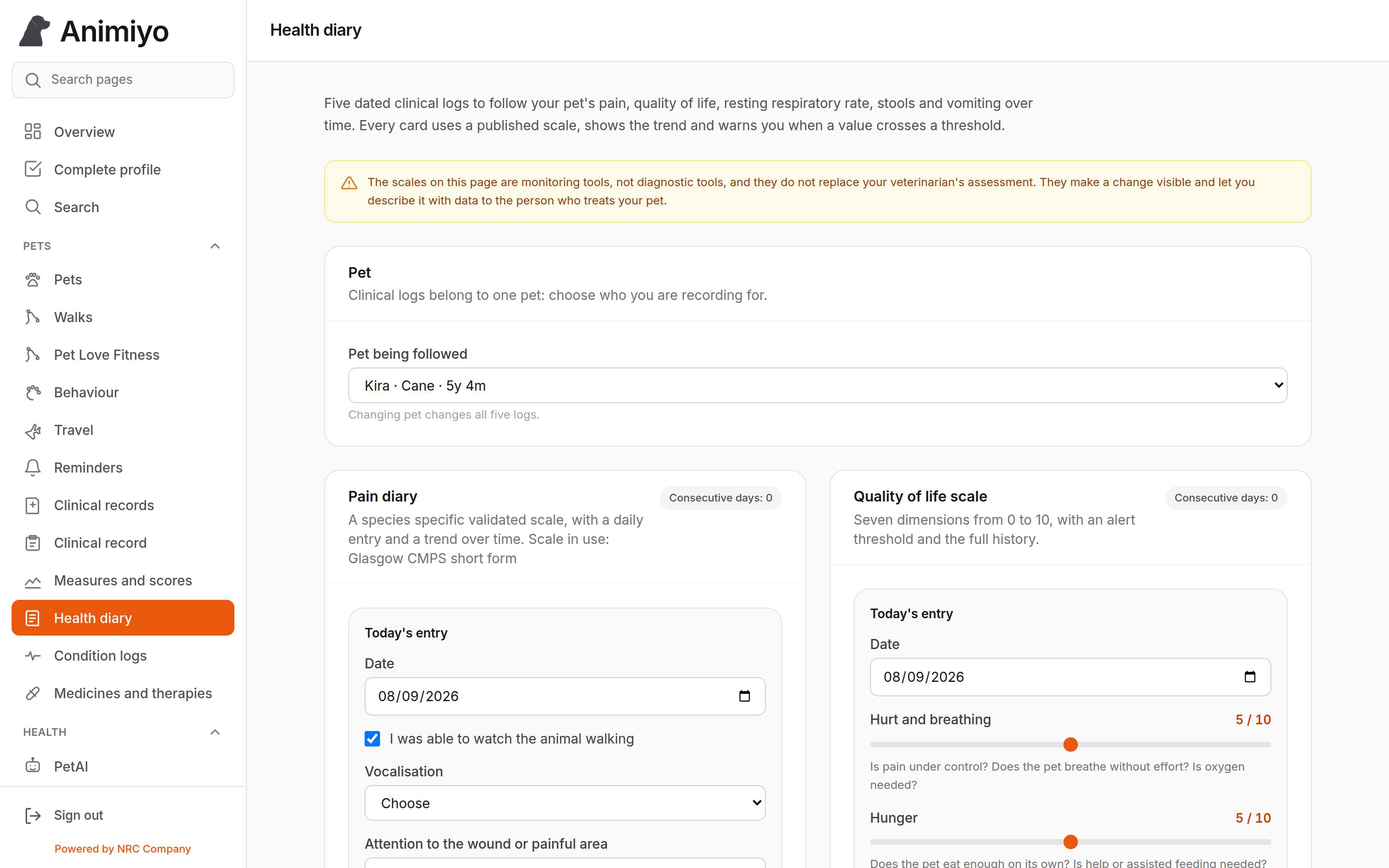The height and width of the screenshot is (868, 1389).
Task: Click the Pain diary date field
Action: point(565,696)
